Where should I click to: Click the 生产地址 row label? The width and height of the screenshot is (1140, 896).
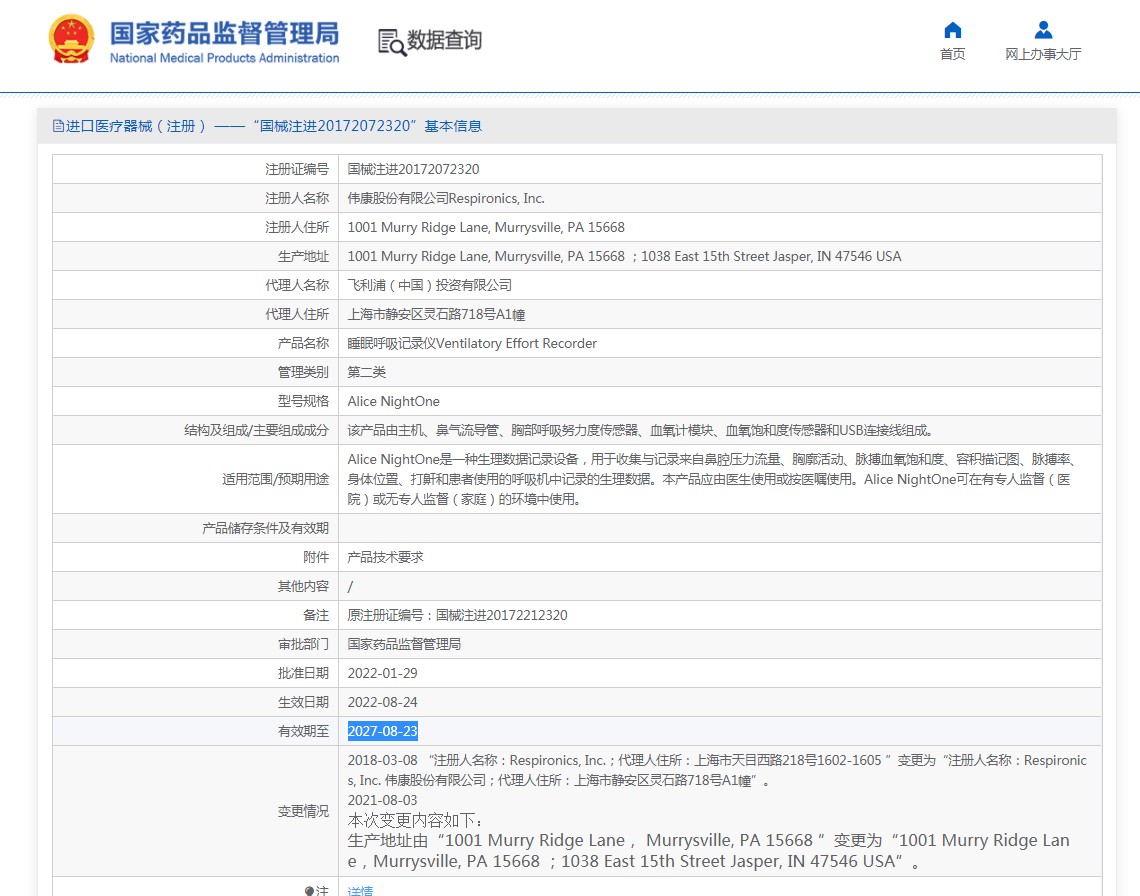coord(303,257)
